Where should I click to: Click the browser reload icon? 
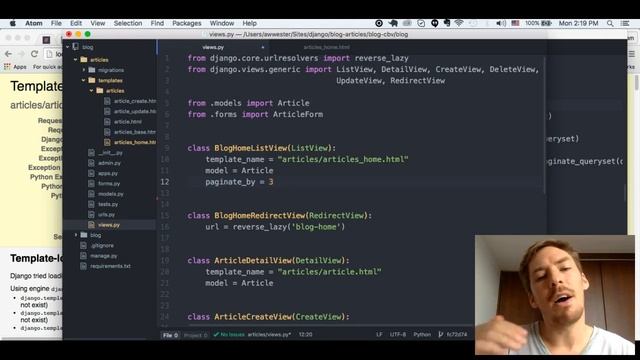[x=34, y=53]
